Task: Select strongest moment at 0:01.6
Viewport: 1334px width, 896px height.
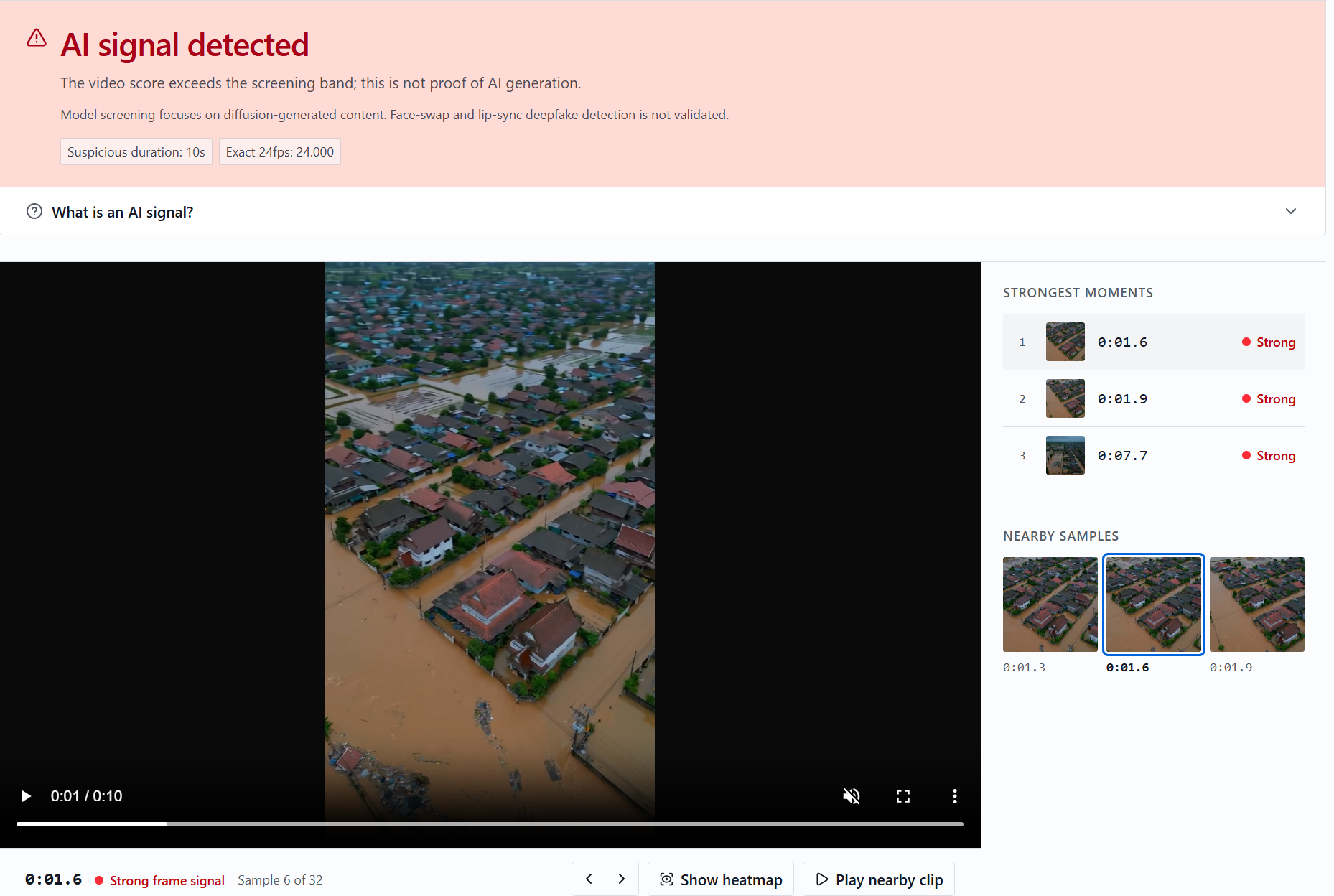Action: 1154,342
